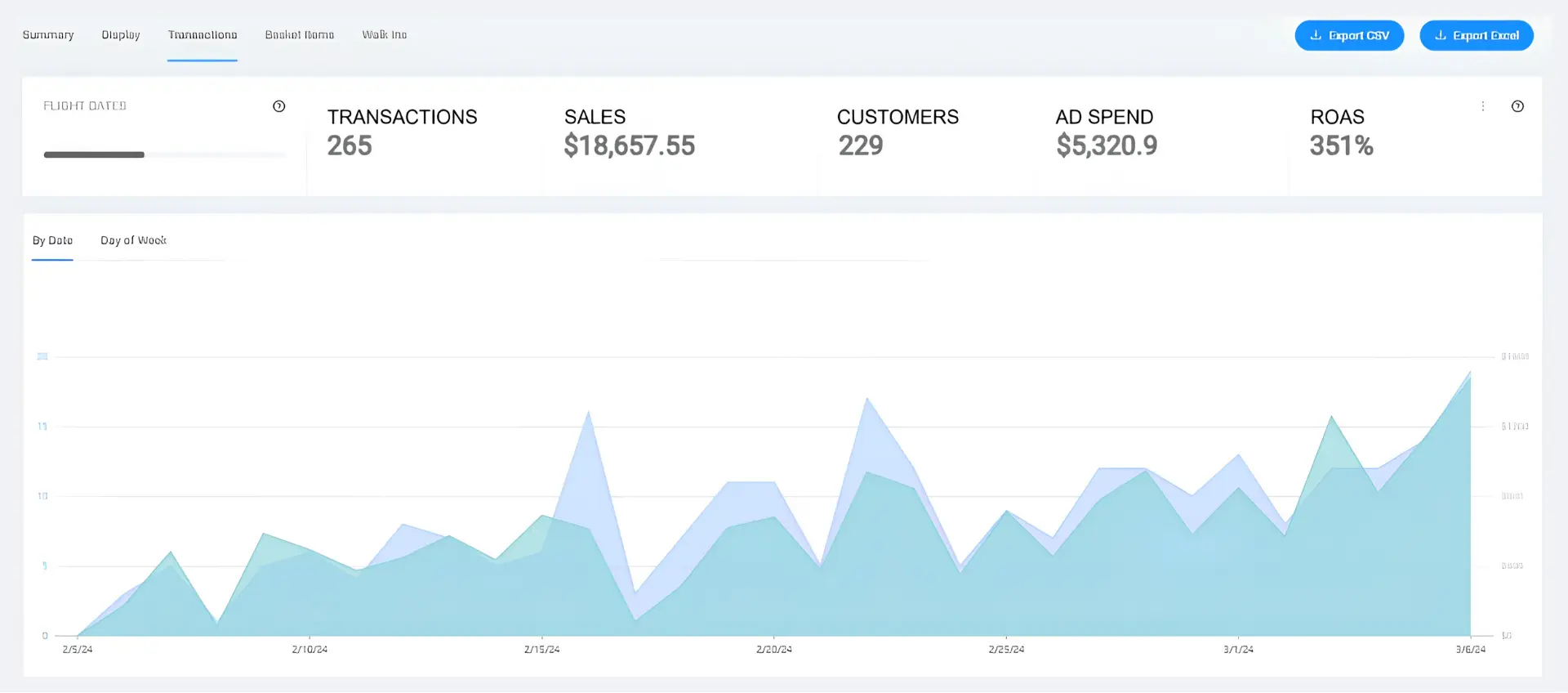Select the Transactions tab

pos(203,35)
